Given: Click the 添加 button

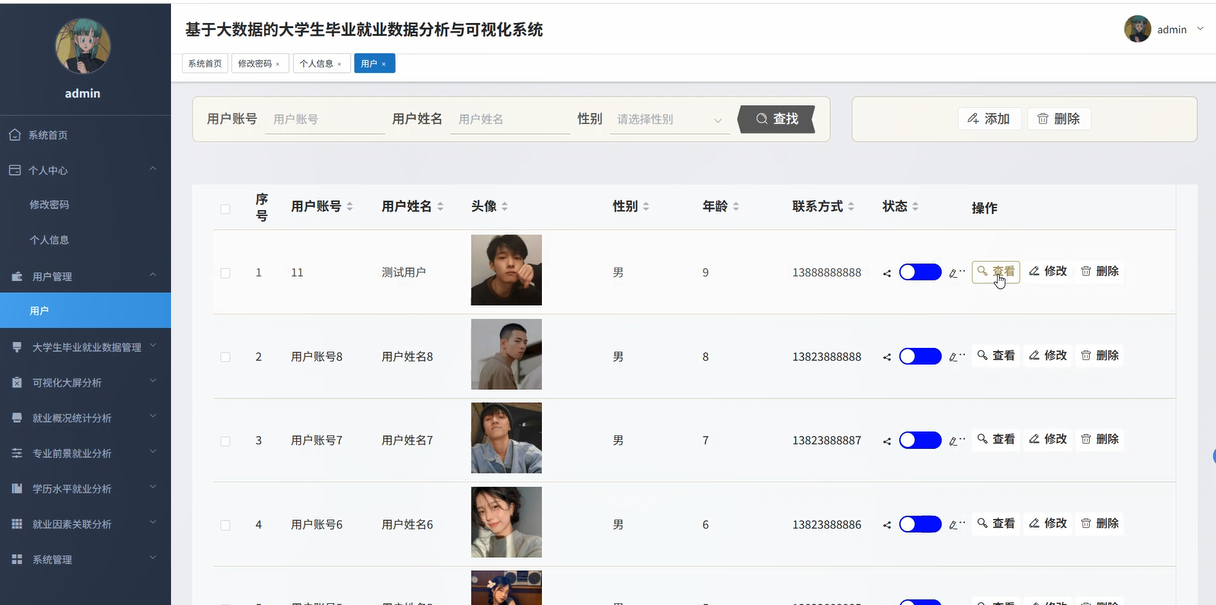Looking at the screenshot, I should (989, 119).
